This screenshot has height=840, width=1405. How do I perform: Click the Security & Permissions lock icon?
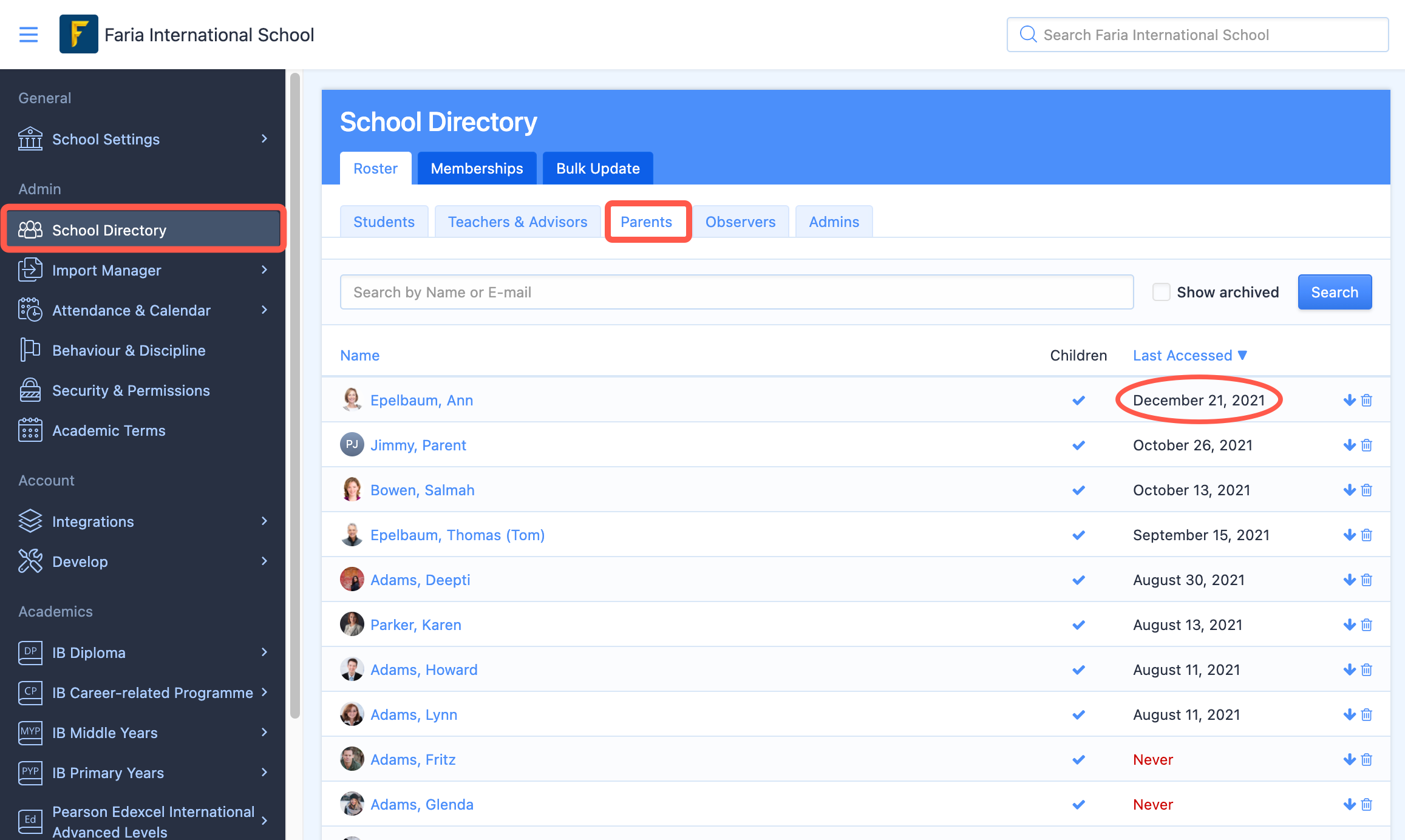(30, 390)
